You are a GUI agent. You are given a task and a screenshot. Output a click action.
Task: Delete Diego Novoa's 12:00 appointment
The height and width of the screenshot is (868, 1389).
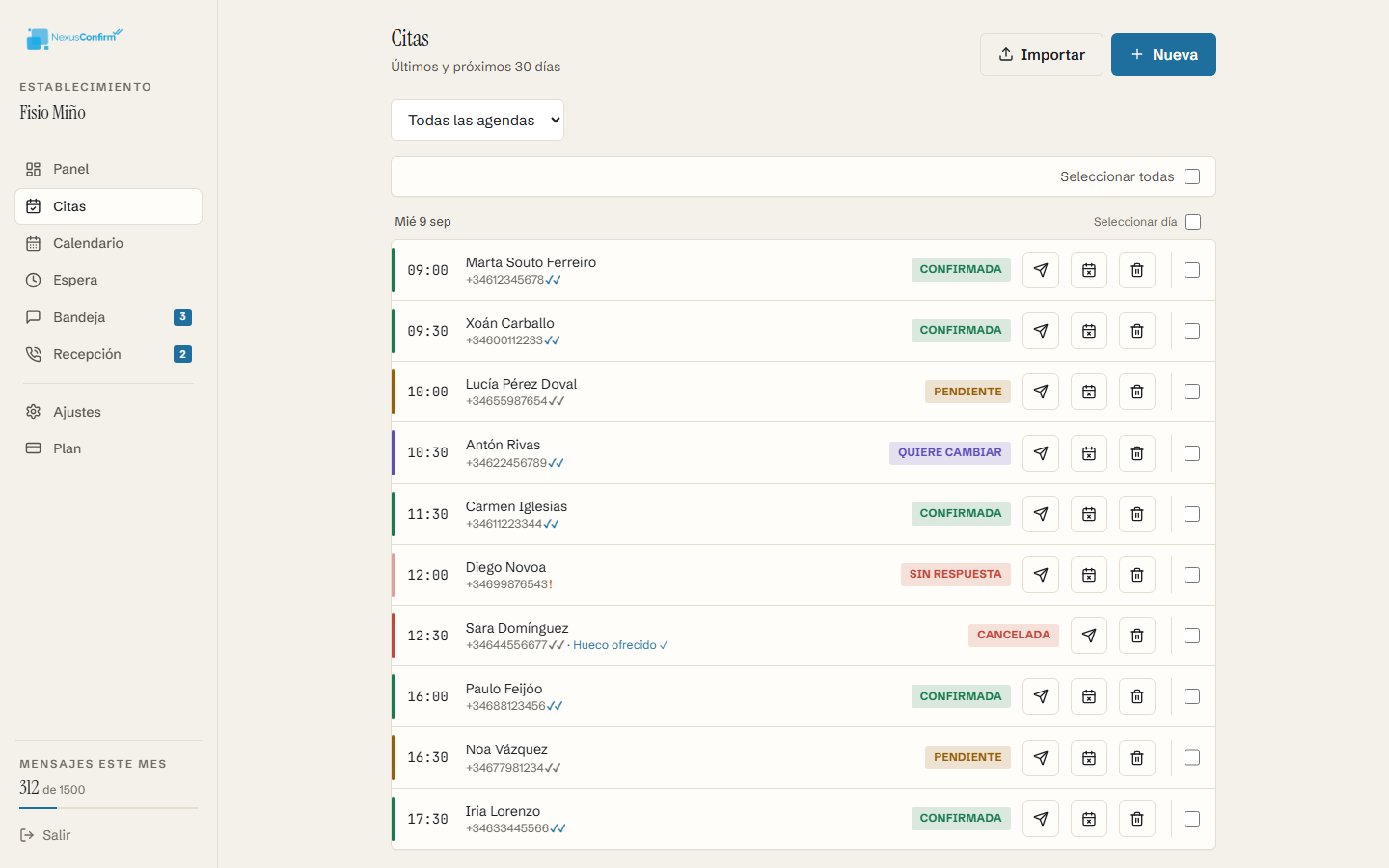coord(1137,575)
